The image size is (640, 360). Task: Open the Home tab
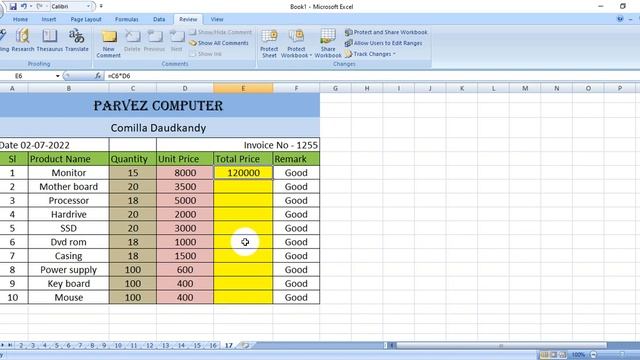[x=20, y=19]
